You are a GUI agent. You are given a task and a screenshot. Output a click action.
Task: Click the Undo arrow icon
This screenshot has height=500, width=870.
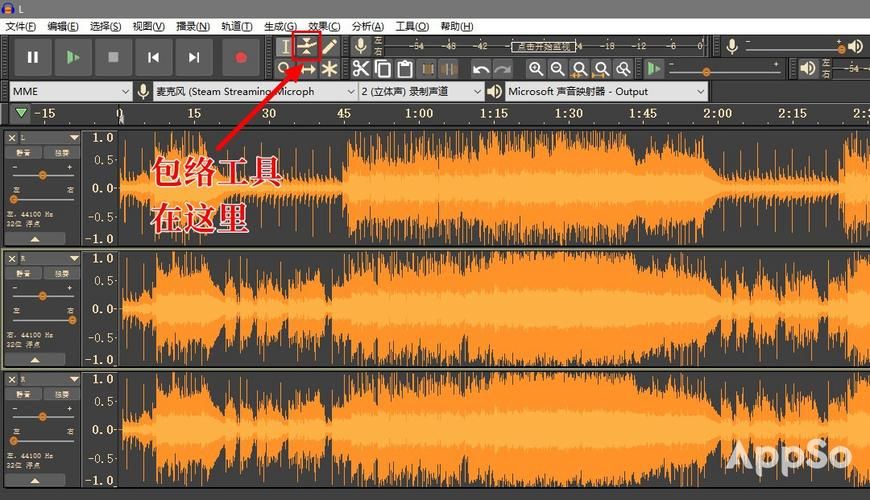(x=481, y=69)
